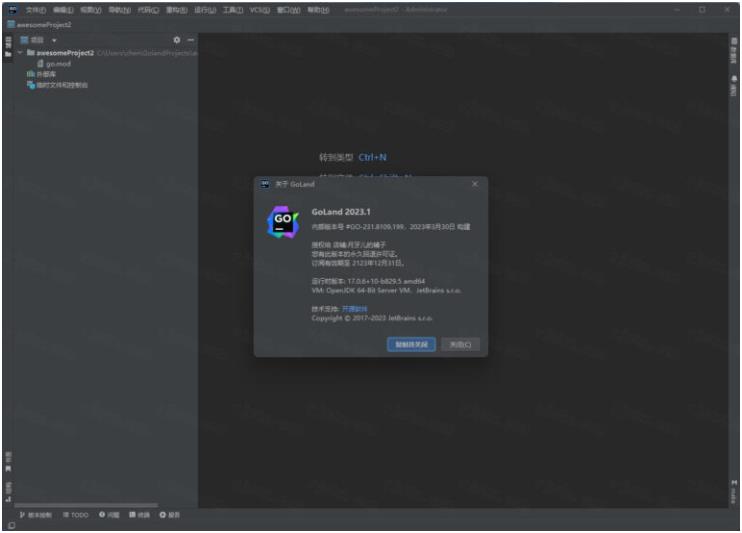The image size is (742, 533).
Task: Click the External Libraries bar-chart icon
Action: pyautogui.click(x=31, y=74)
